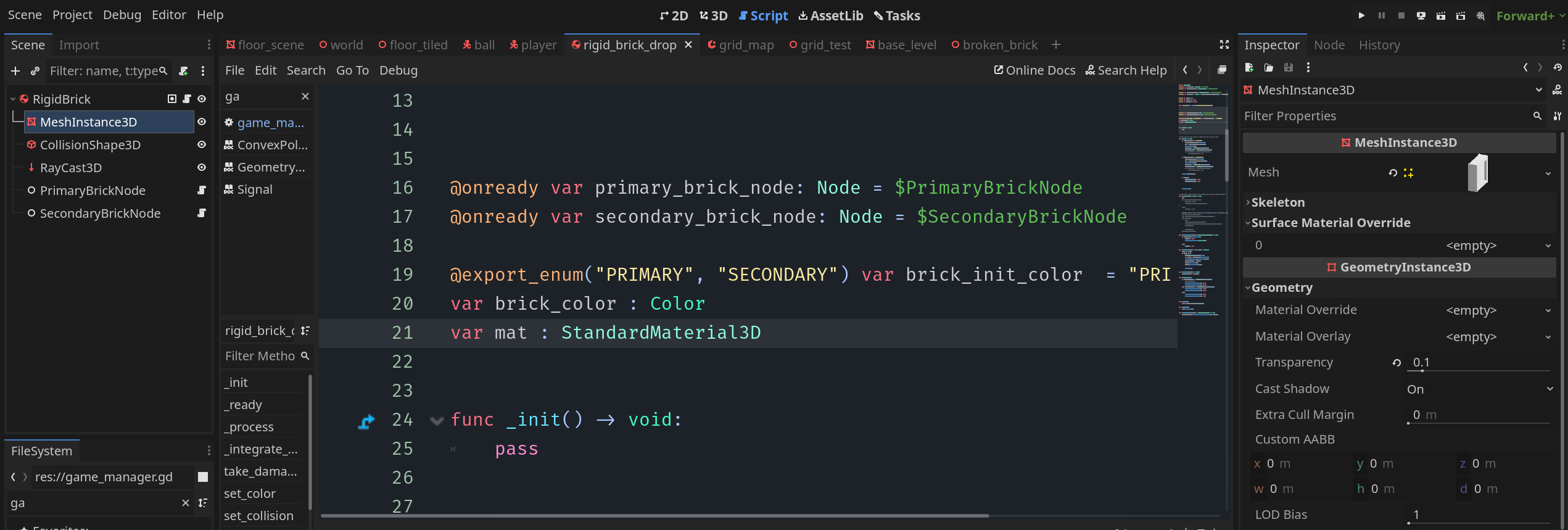Create a new resource in Inspector

[1249, 68]
